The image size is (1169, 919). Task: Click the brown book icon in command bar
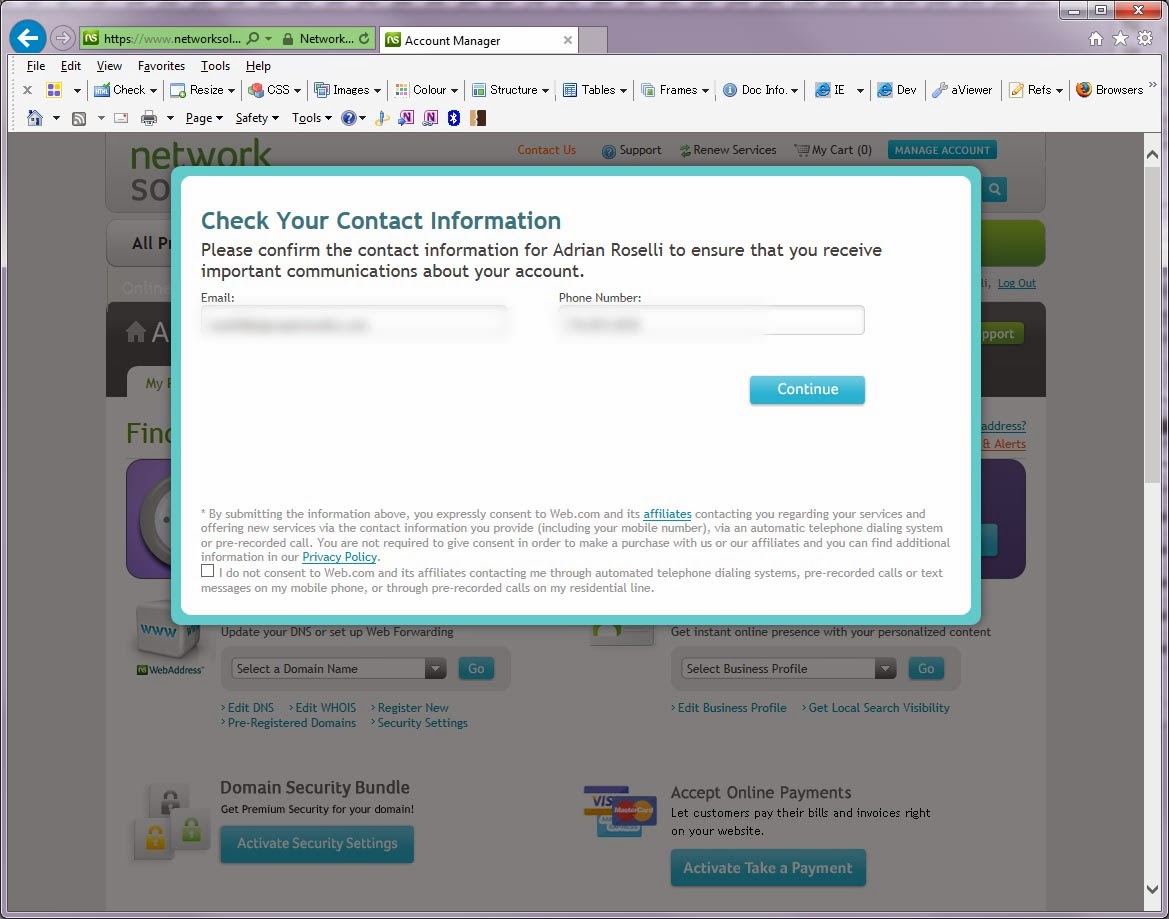coord(478,118)
